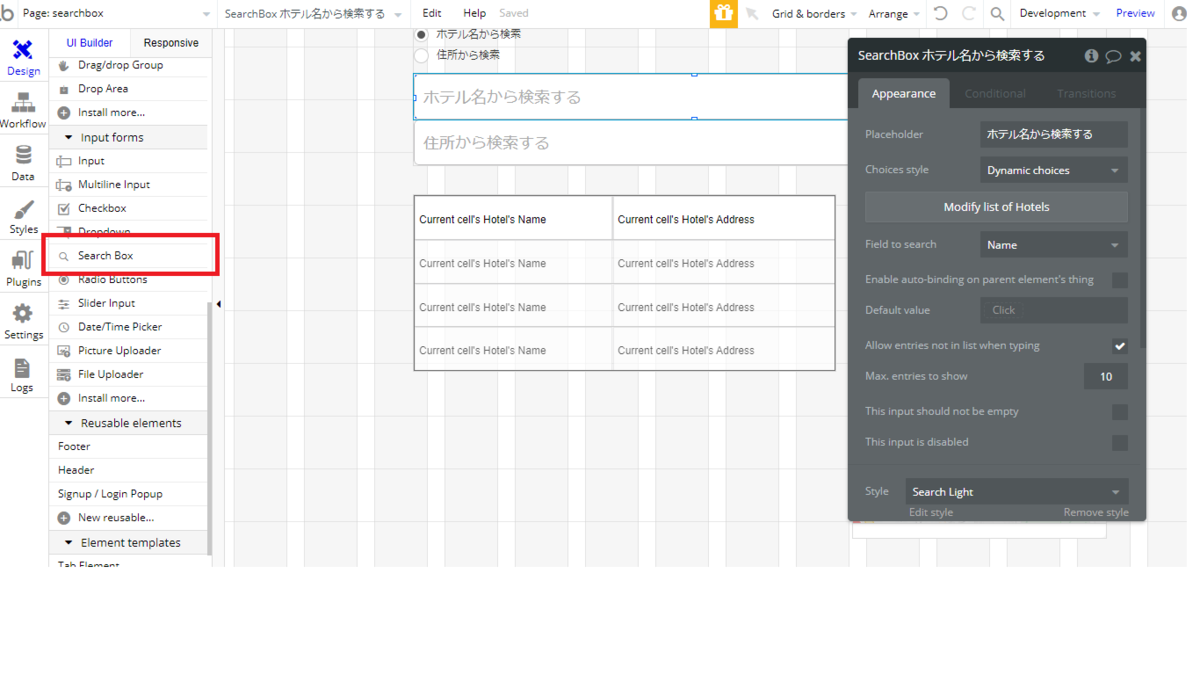Screen dimensions: 1200x675
Task: Click the gift box icon in the top bar
Action: point(723,13)
